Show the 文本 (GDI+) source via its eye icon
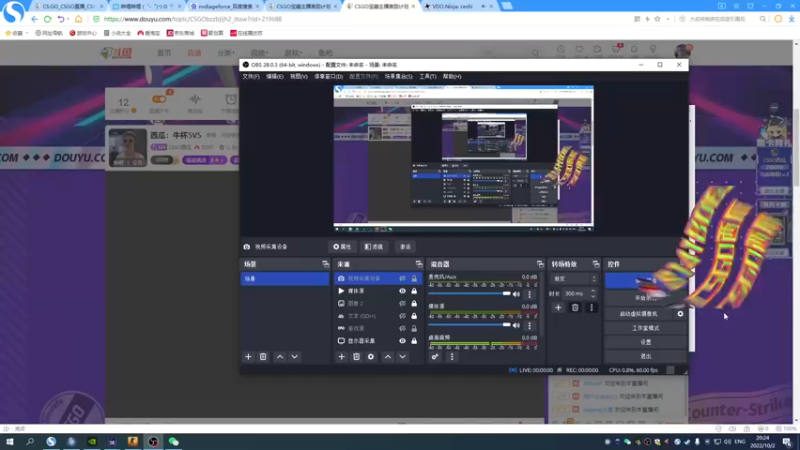This screenshot has width=800, height=450. point(403,316)
